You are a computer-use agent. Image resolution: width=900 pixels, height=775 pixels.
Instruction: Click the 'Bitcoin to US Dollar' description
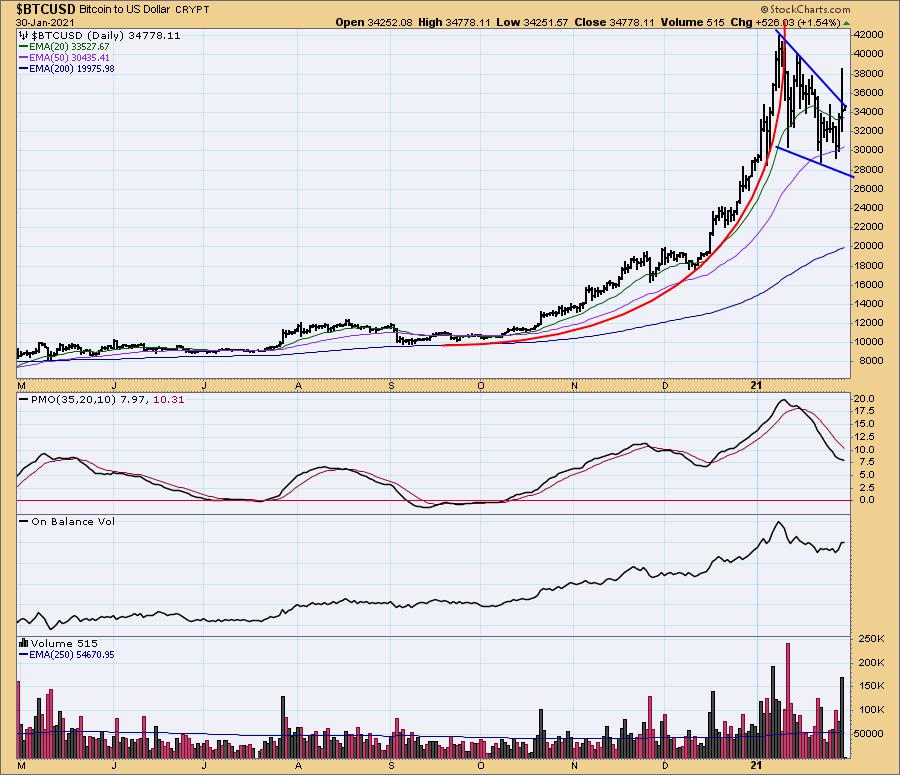(x=125, y=9)
